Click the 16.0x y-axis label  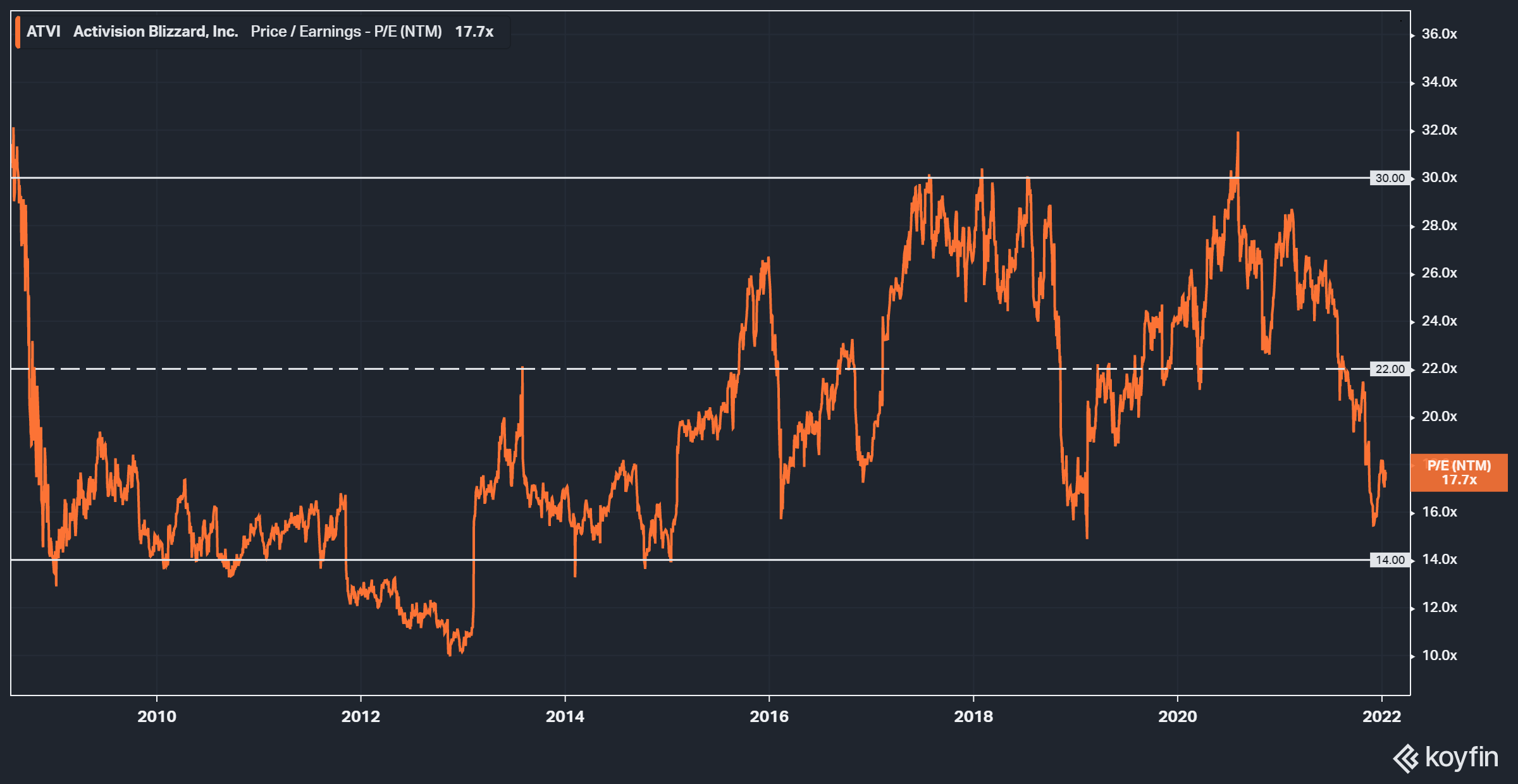[x=1439, y=512]
